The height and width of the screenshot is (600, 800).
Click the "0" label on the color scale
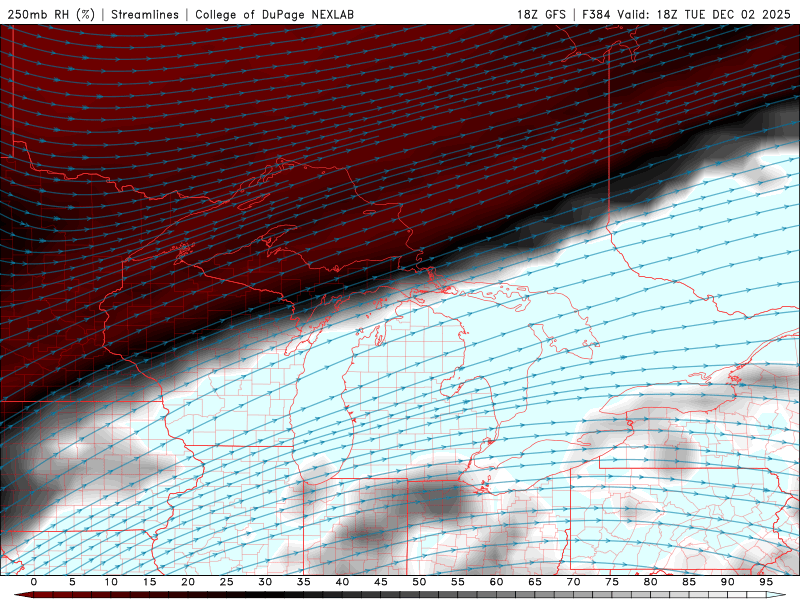(x=34, y=582)
